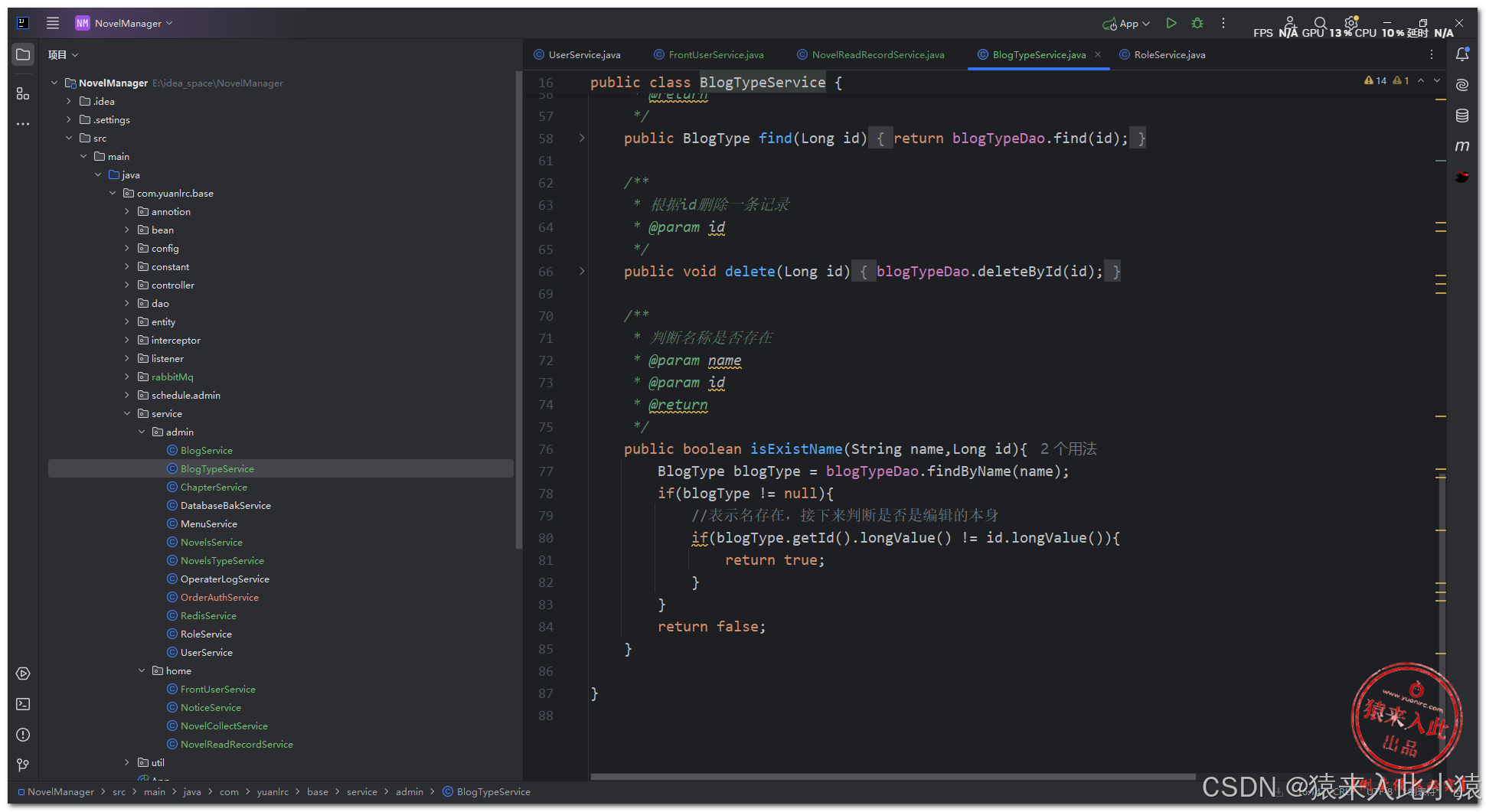The width and height of the screenshot is (1486, 812).
Task: Jump to previous highlighted error arrow
Action: 1421,80
